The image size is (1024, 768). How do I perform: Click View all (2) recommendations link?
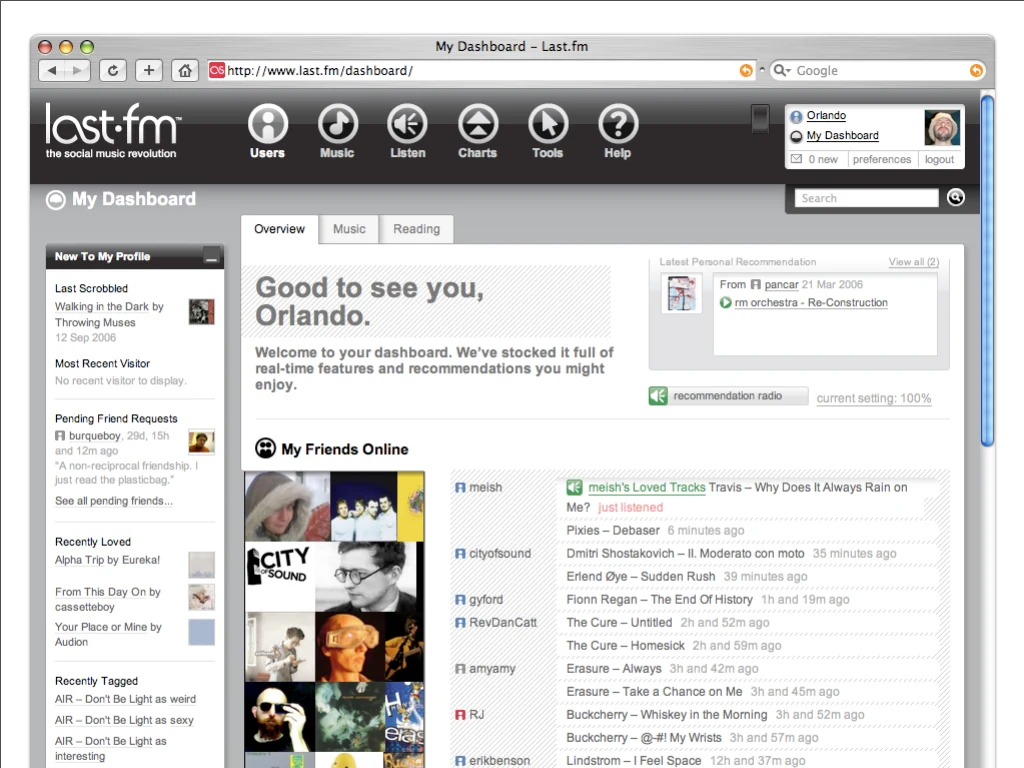coord(914,262)
